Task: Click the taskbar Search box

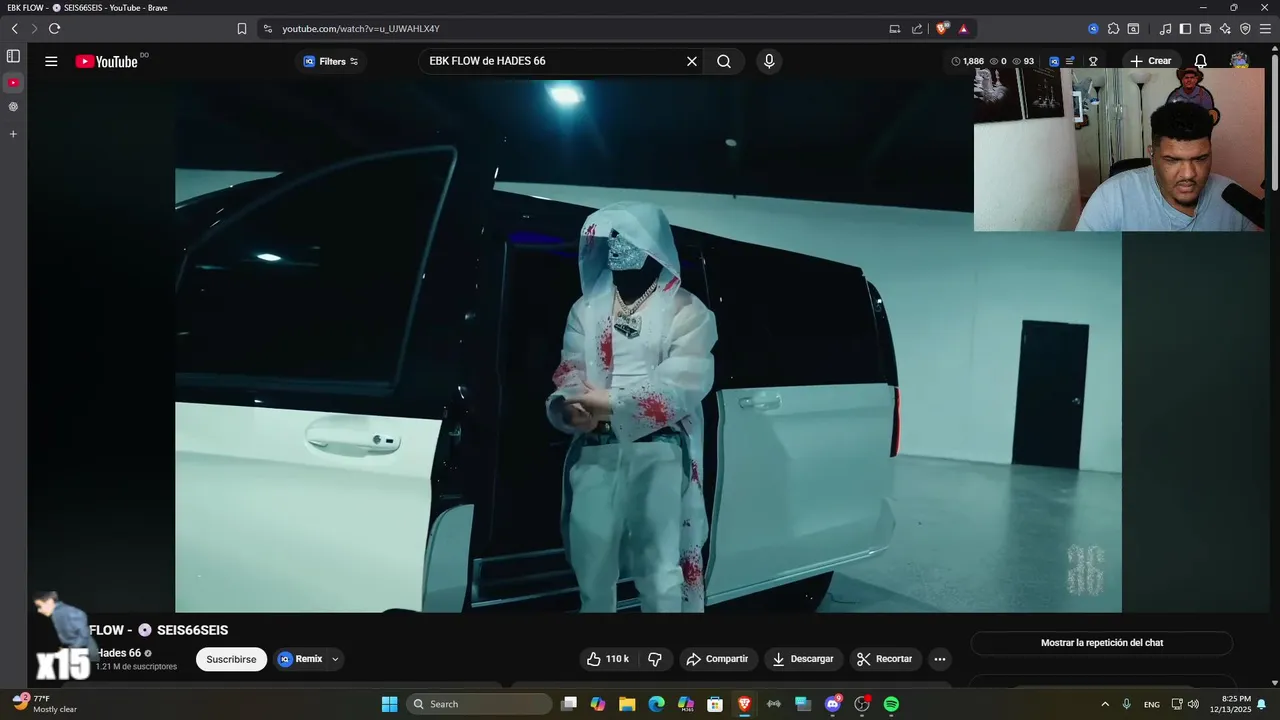Action: (480, 704)
